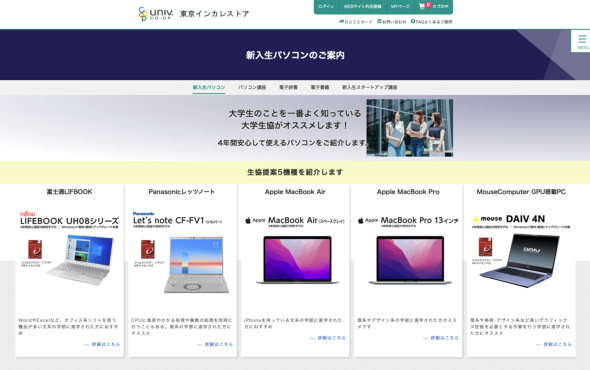Click the Let's note CF-FV1 laptop image
590x370 pixels.
click(x=196, y=265)
